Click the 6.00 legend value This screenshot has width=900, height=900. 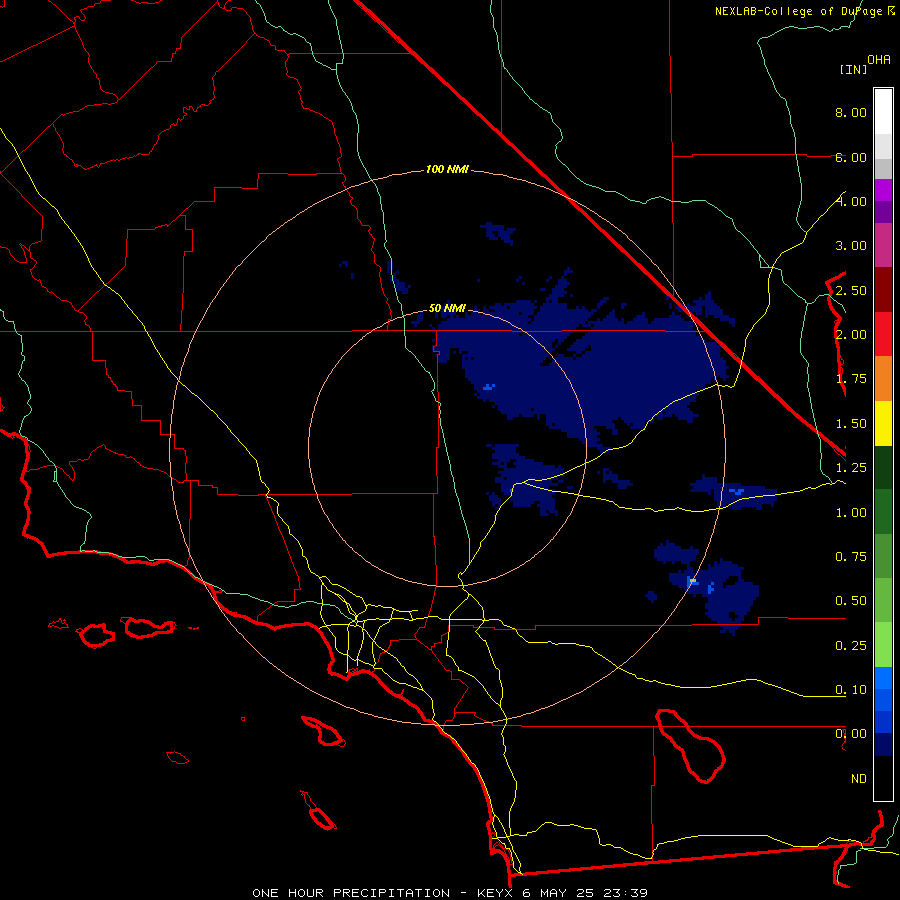tap(851, 157)
